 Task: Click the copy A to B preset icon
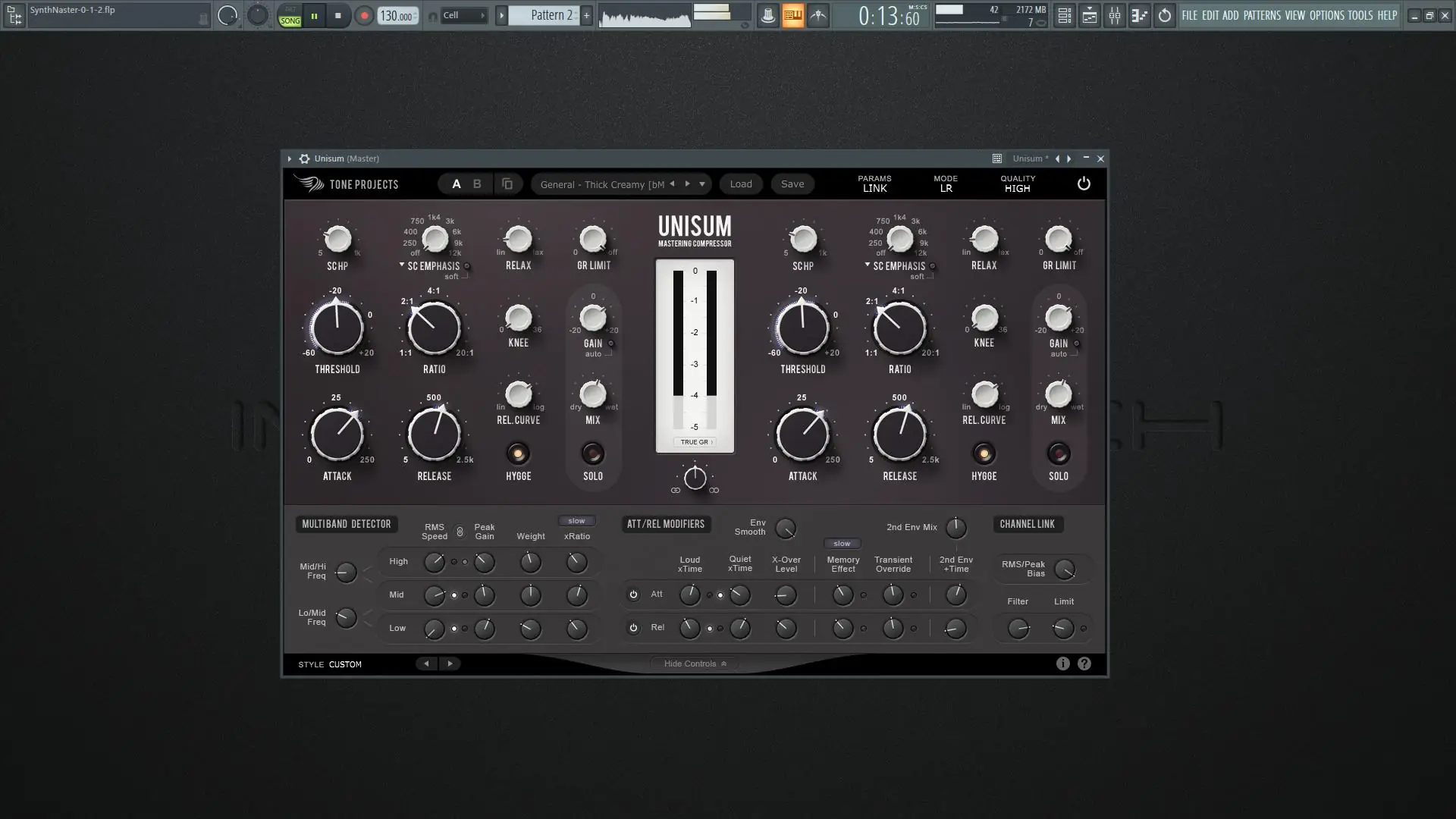(x=507, y=184)
